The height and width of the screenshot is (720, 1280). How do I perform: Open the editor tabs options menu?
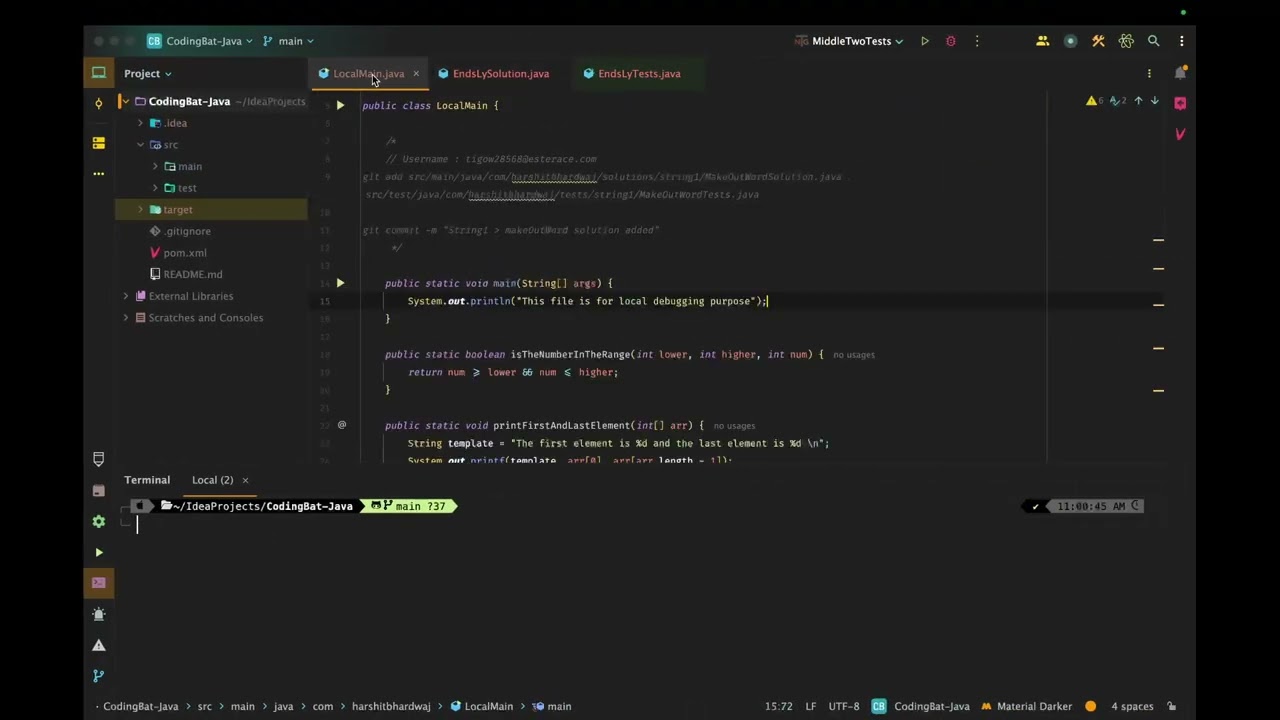click(1149, 73)
